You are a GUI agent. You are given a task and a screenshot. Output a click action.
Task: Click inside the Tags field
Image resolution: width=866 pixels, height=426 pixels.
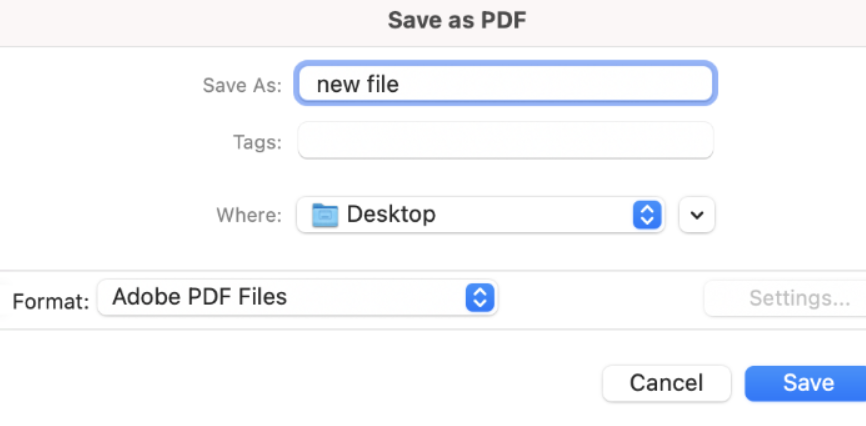pos(505,140)
